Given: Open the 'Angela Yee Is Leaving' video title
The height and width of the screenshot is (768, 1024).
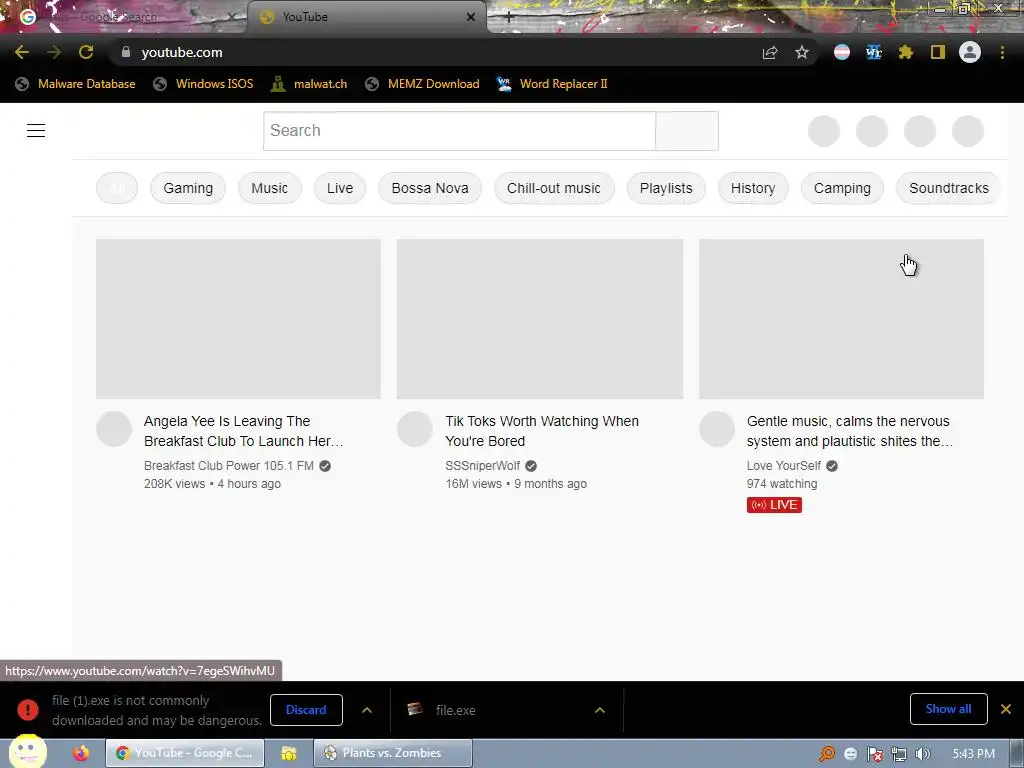Looking at the screenshot, I should 244,431.
